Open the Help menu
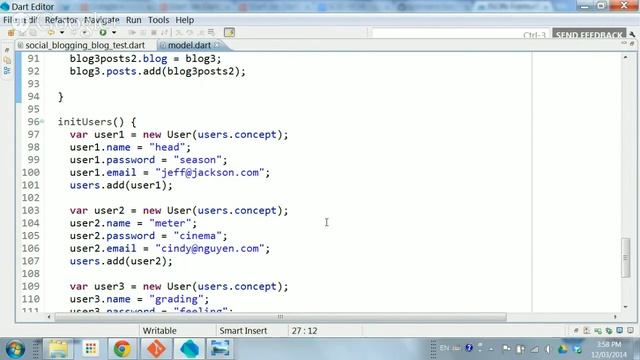The height and width of the screenshot is (360, 640). 184,20
